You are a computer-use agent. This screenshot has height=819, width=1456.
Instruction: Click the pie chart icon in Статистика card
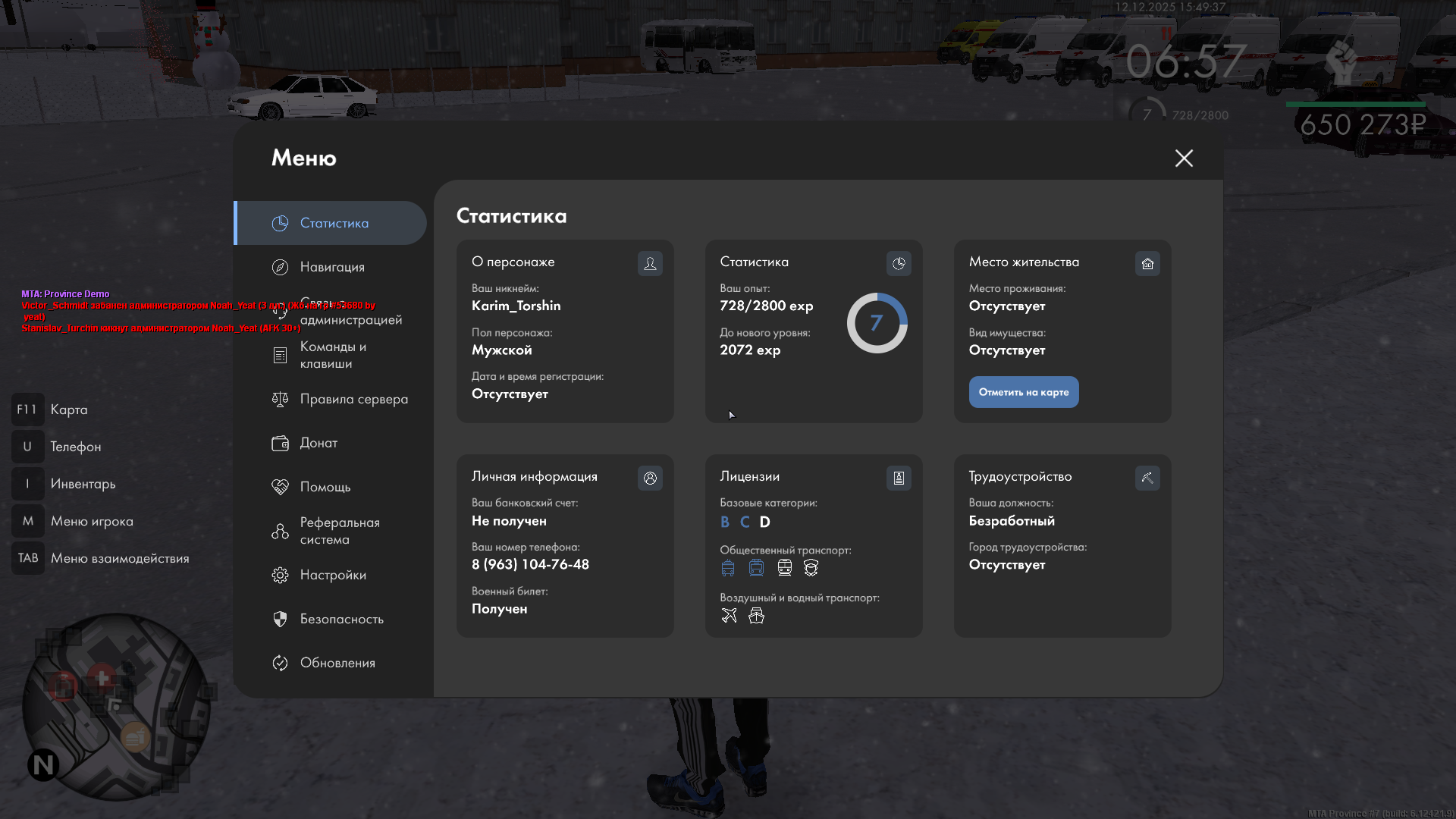pos(899,263)
